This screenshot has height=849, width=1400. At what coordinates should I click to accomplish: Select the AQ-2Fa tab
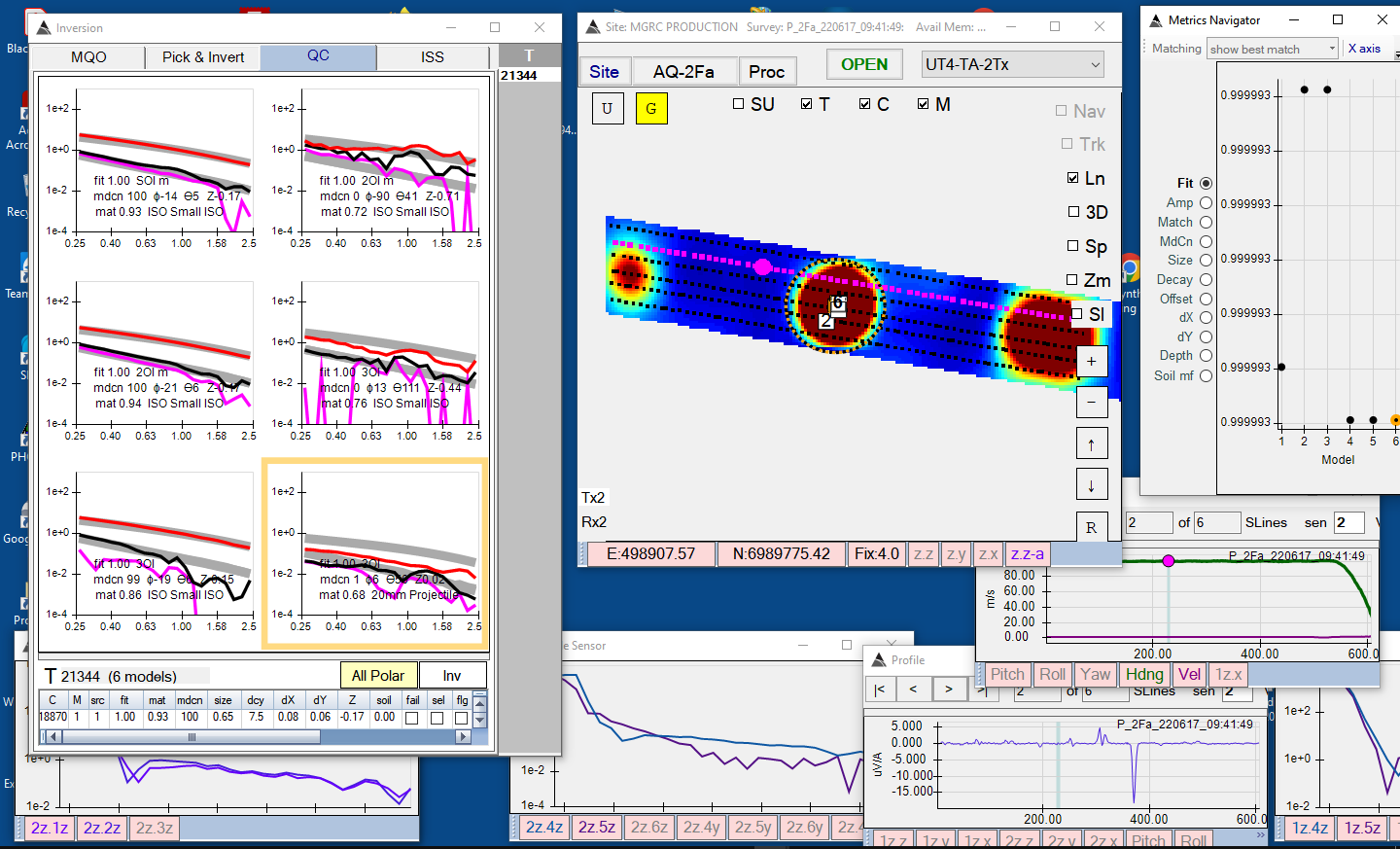[683, 71]
